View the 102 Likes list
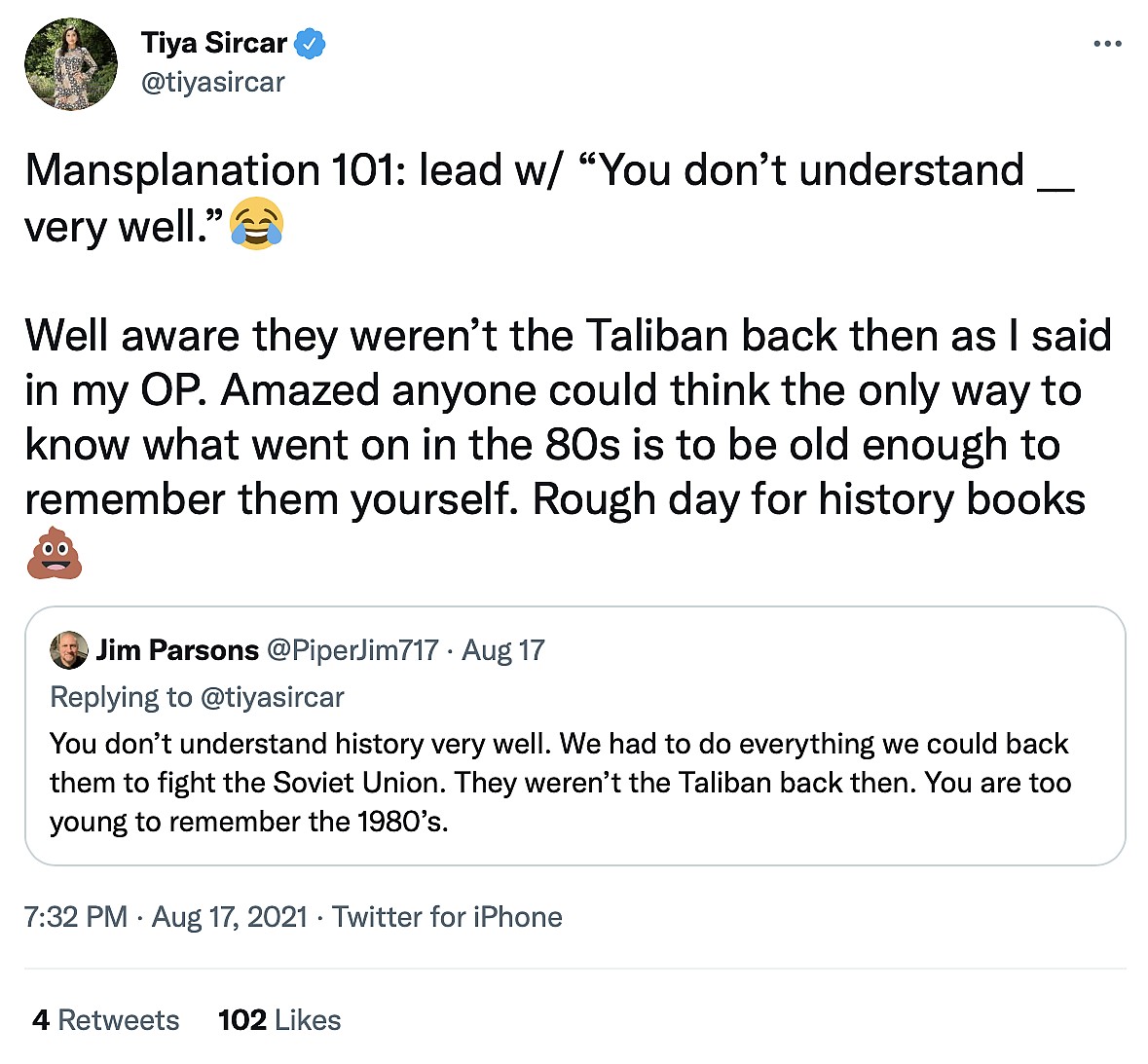The width and height of the screenshot is (1148, 1064). 279,1020
